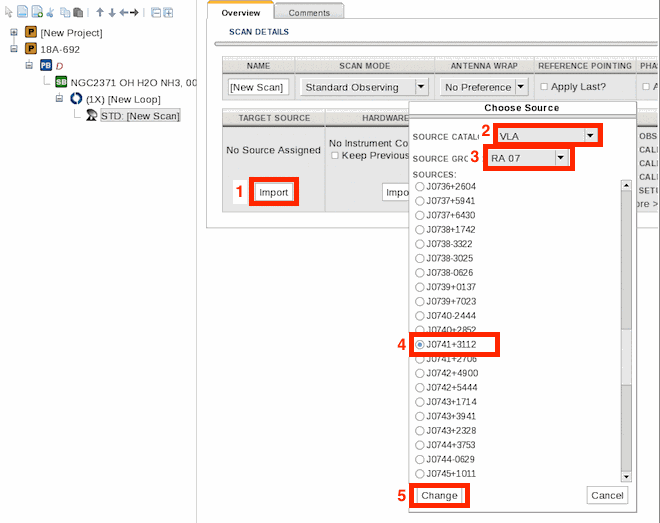Click the expand all tree icon
The width and height of the screenshot is (660, 523).
coord(168,13)
